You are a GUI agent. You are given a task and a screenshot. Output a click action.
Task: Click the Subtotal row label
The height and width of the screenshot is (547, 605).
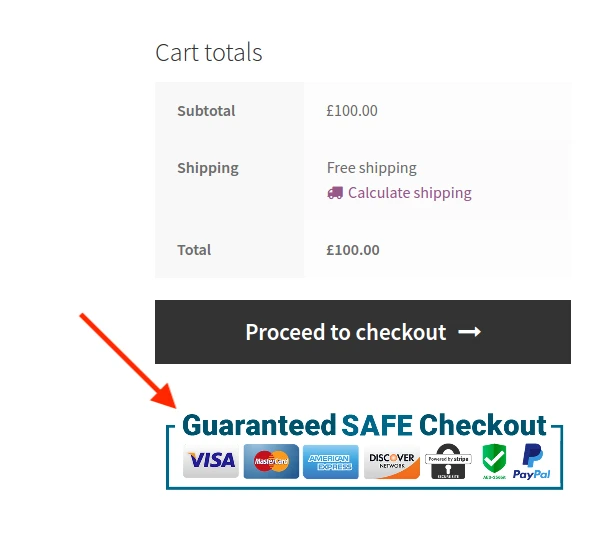pos(206,111)
